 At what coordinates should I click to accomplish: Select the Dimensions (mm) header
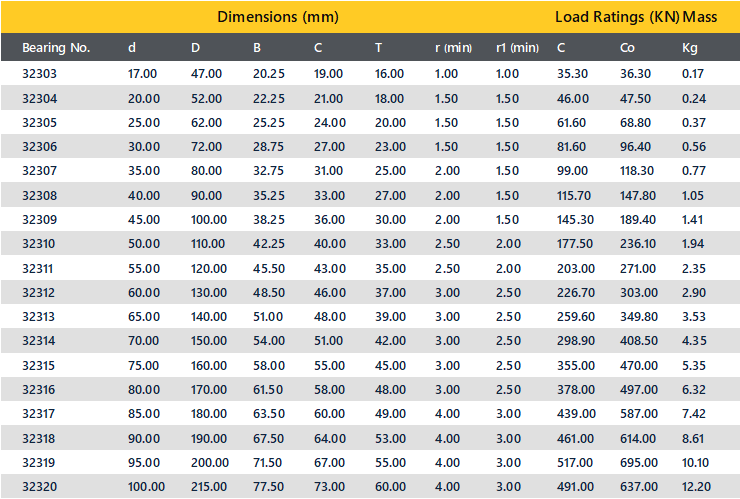click(x=278, y=17)
